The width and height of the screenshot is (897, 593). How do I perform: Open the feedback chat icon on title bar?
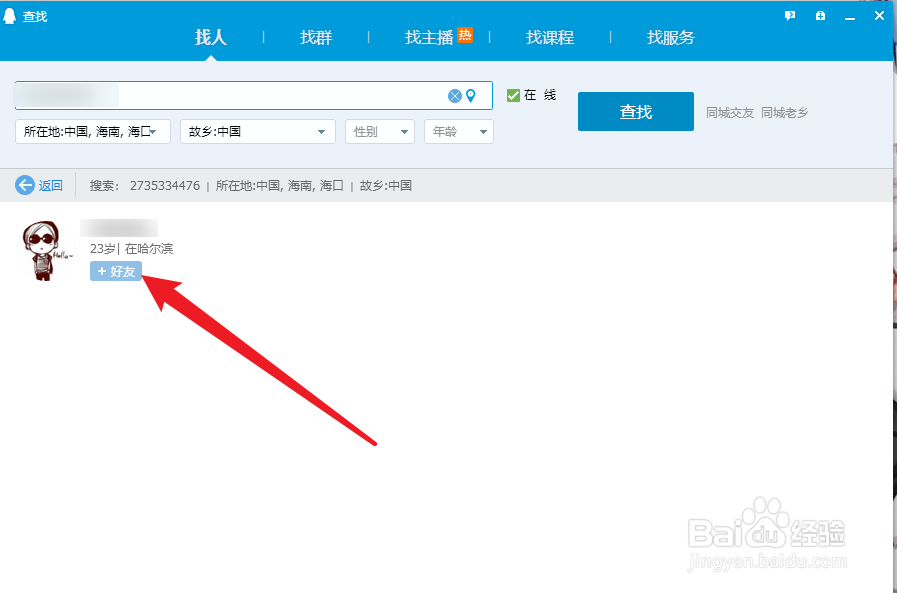tap(790, 16)
